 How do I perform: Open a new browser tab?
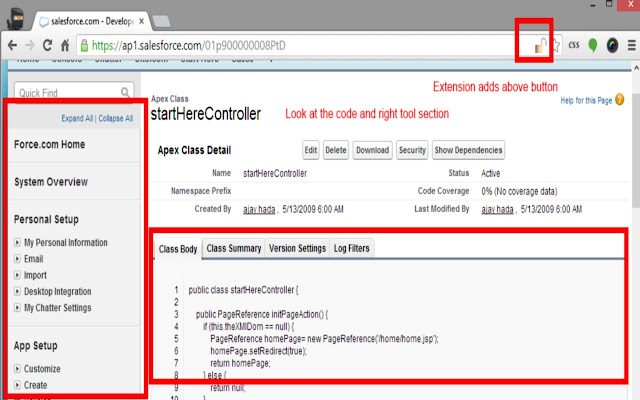[161, 21]
